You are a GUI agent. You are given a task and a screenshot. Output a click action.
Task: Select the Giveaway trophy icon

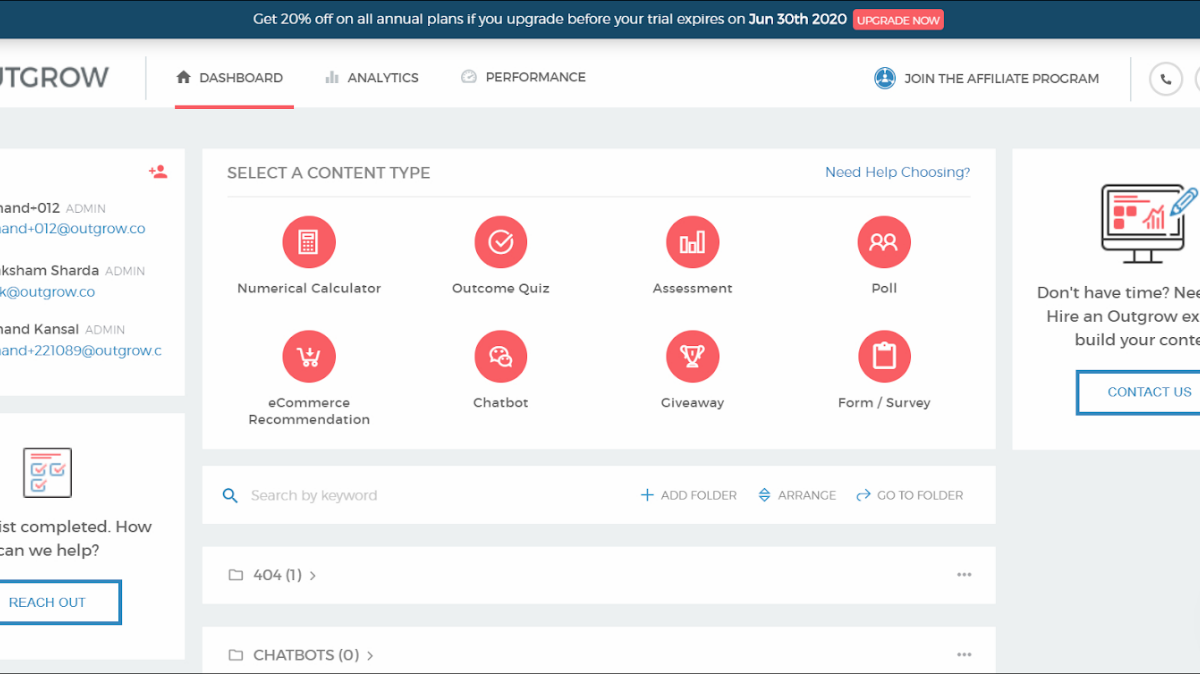click(x=692, y=356)
